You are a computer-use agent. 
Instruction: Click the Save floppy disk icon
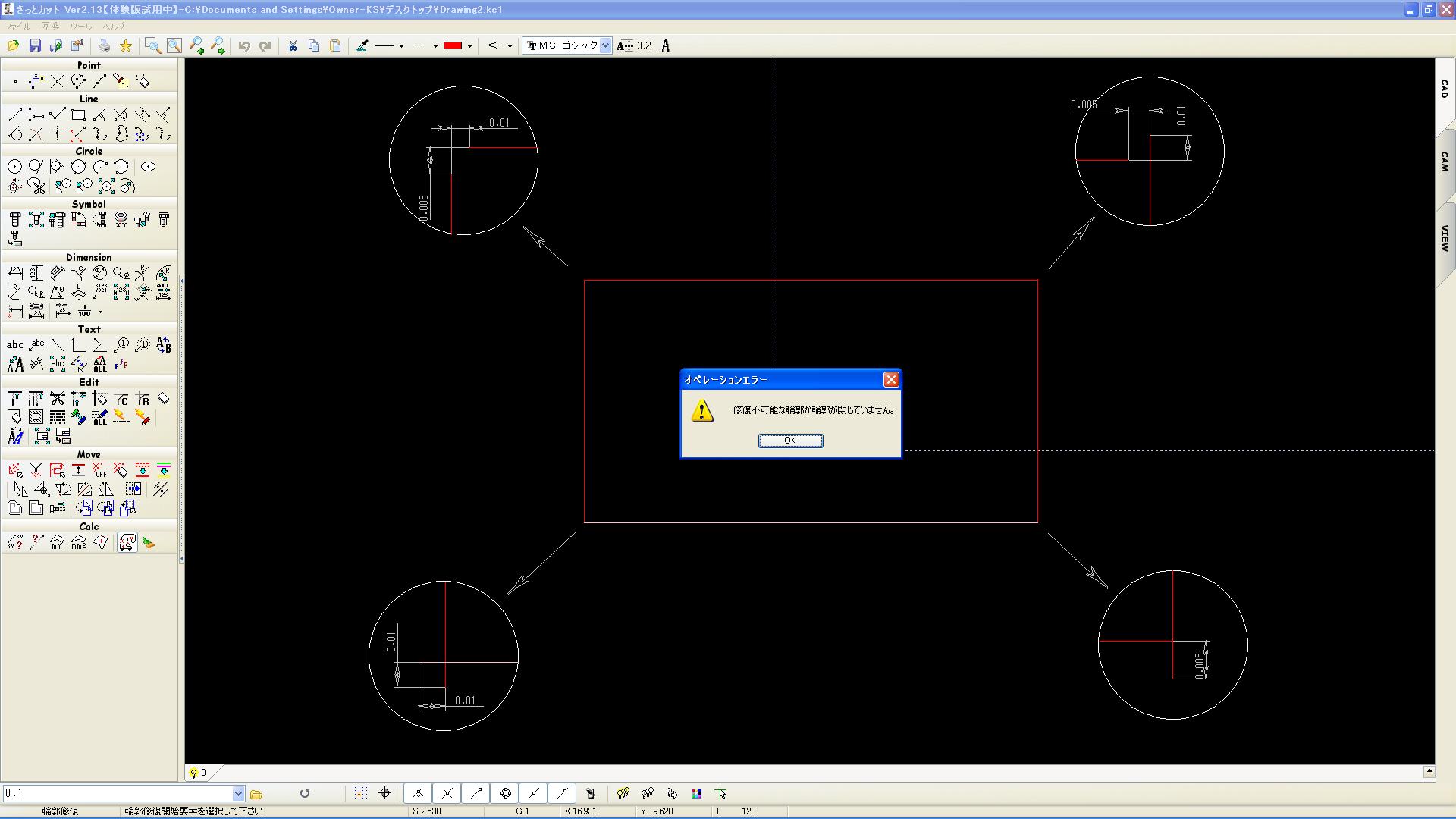(x=35, y=46)
